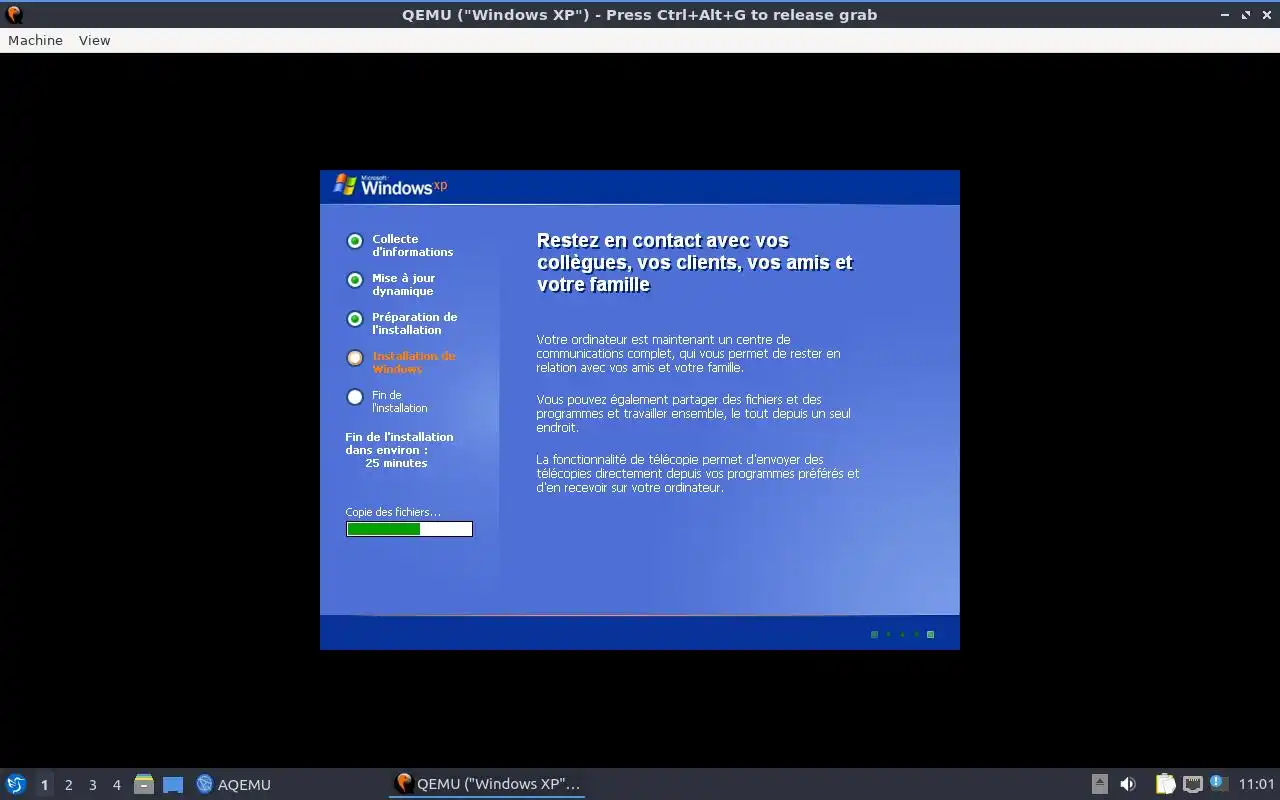Maximize the QEMU window
Image resolution: width=1280 pixels, height=800 pixels.
[x=1246, y=15]
